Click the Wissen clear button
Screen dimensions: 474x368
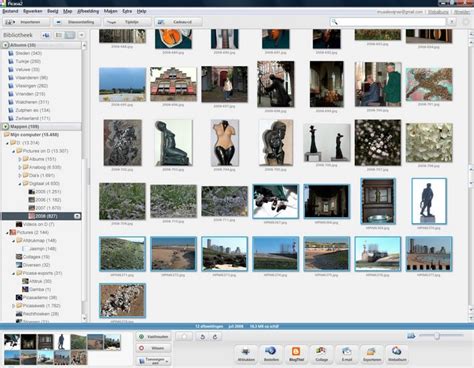coord(153,348)
